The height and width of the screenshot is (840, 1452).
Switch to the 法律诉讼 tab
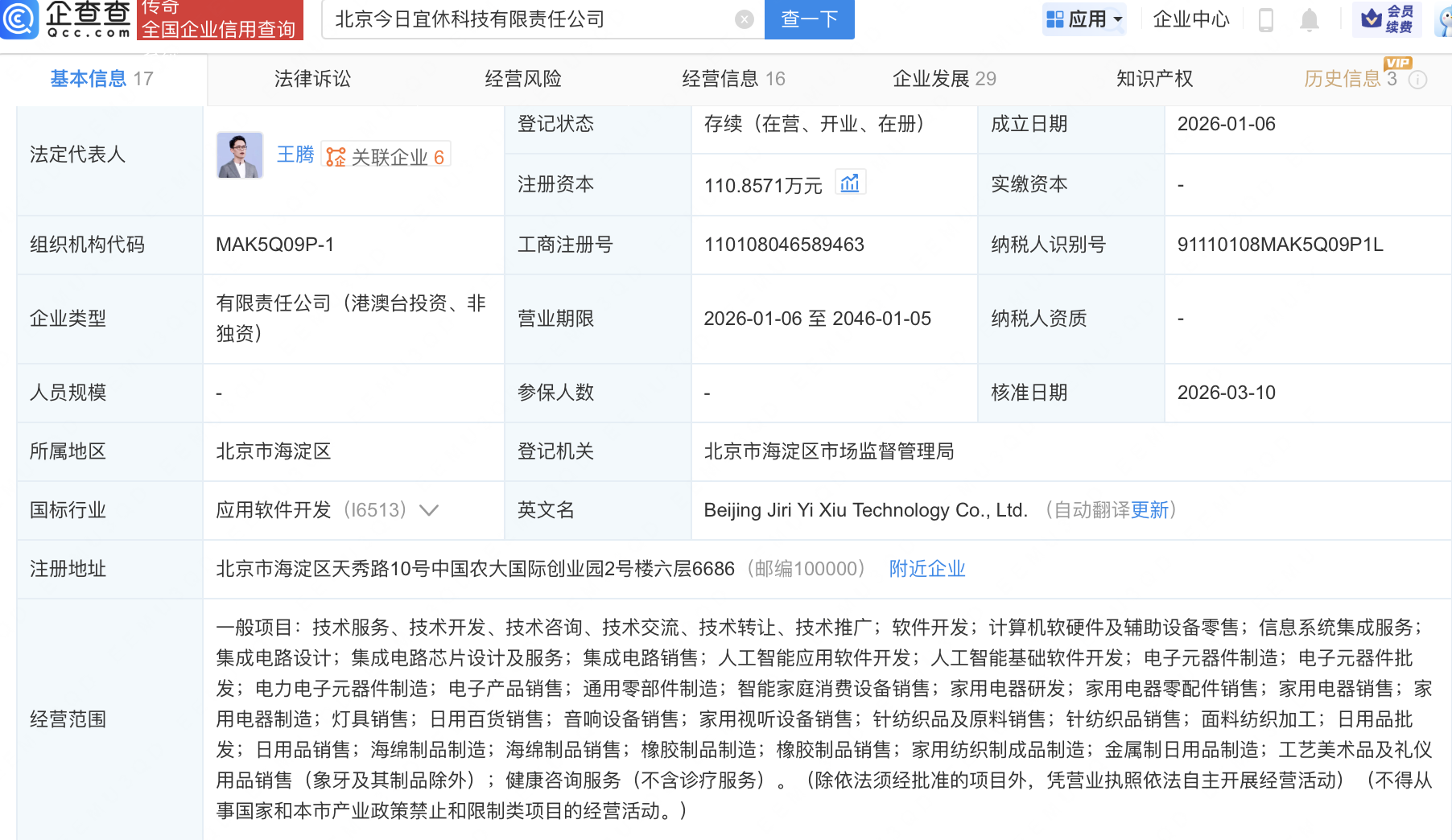[x=311, y=78]
